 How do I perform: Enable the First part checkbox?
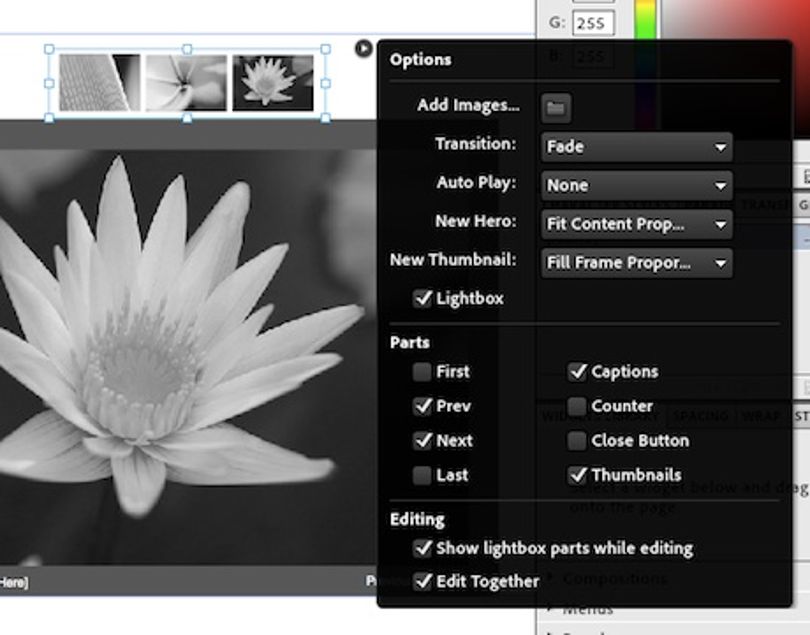[x=422, y=372]
